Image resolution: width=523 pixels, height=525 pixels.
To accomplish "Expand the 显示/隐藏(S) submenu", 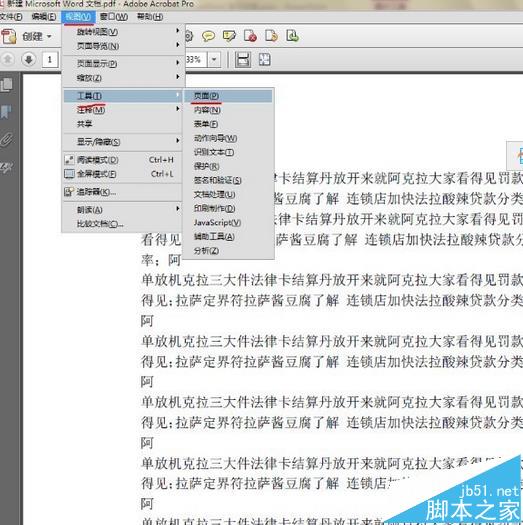I will point(123,142).
